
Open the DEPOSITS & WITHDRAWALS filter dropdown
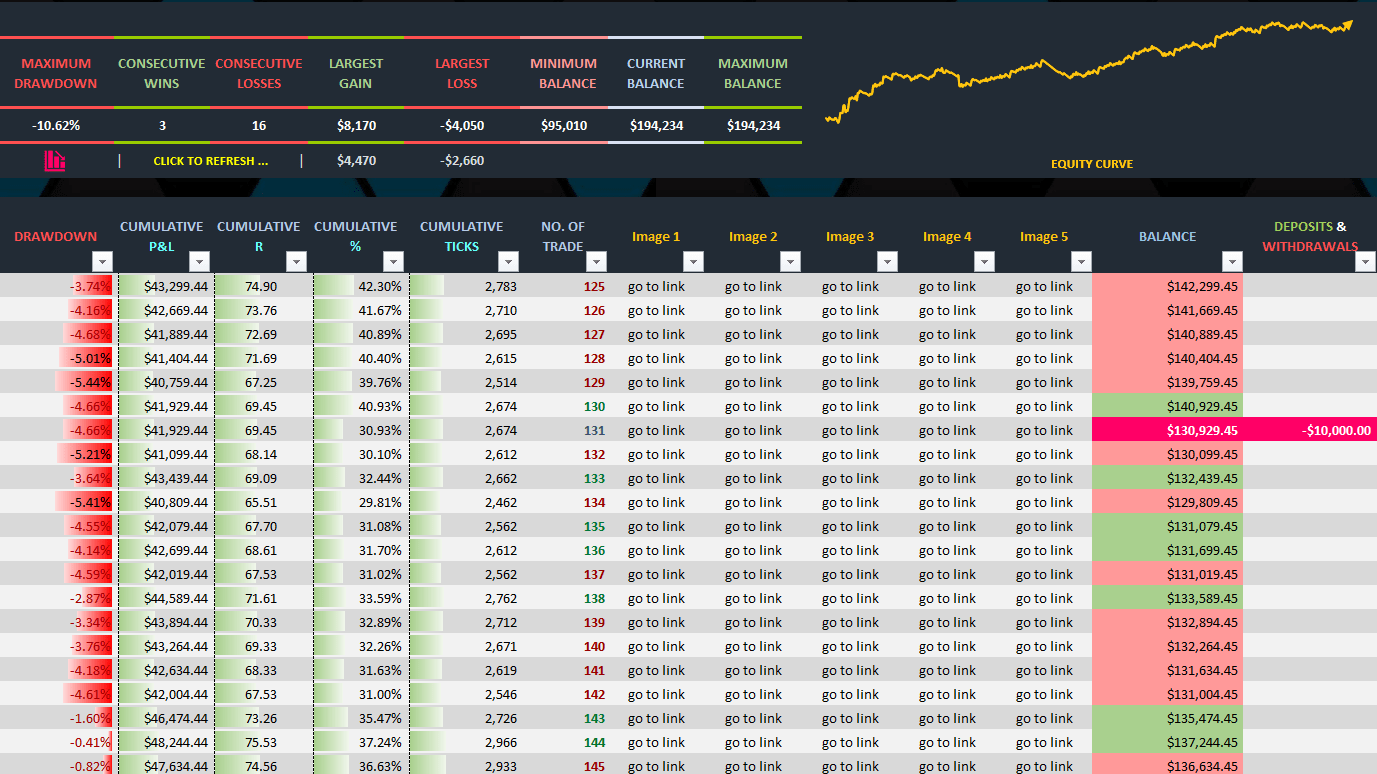1366,261
